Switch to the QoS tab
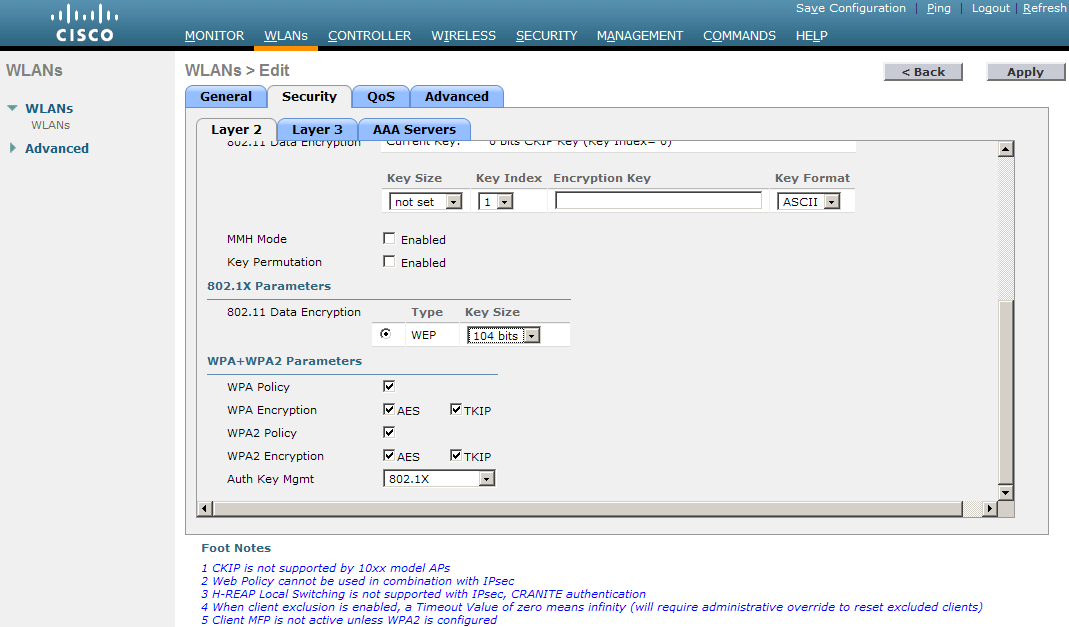 point(380,97)
